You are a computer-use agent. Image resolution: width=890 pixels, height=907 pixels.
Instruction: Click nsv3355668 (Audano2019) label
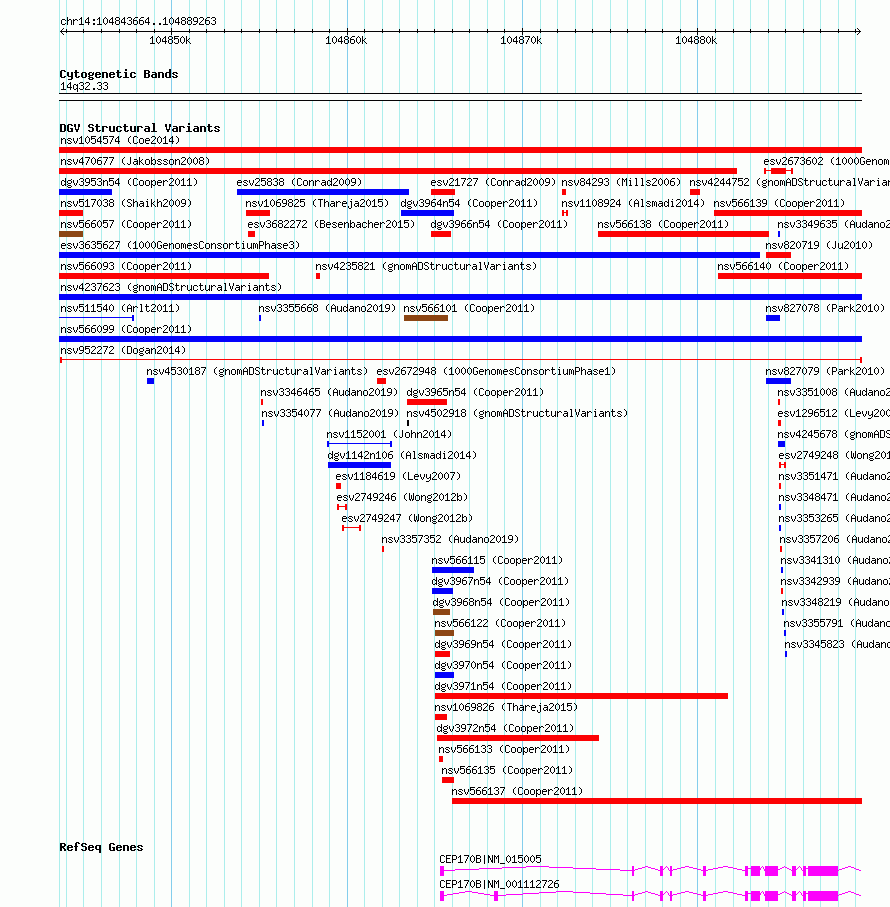point(327,308)
